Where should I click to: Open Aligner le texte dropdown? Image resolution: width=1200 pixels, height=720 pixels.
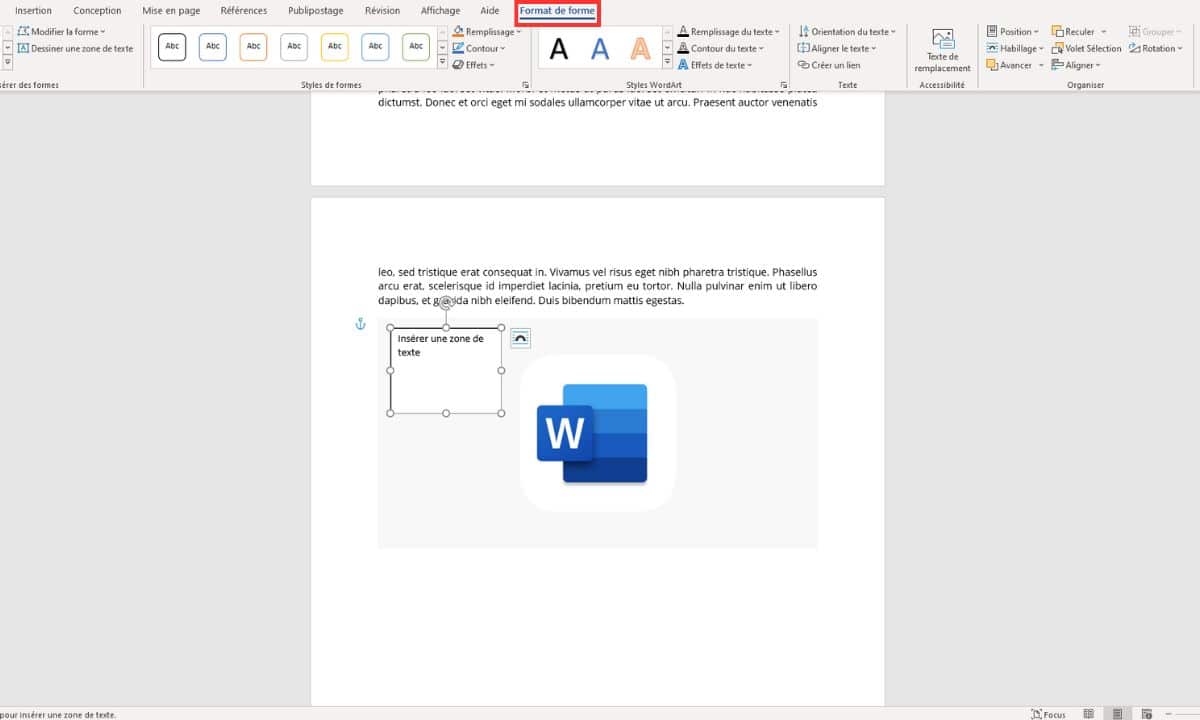(x=837, y=48)
